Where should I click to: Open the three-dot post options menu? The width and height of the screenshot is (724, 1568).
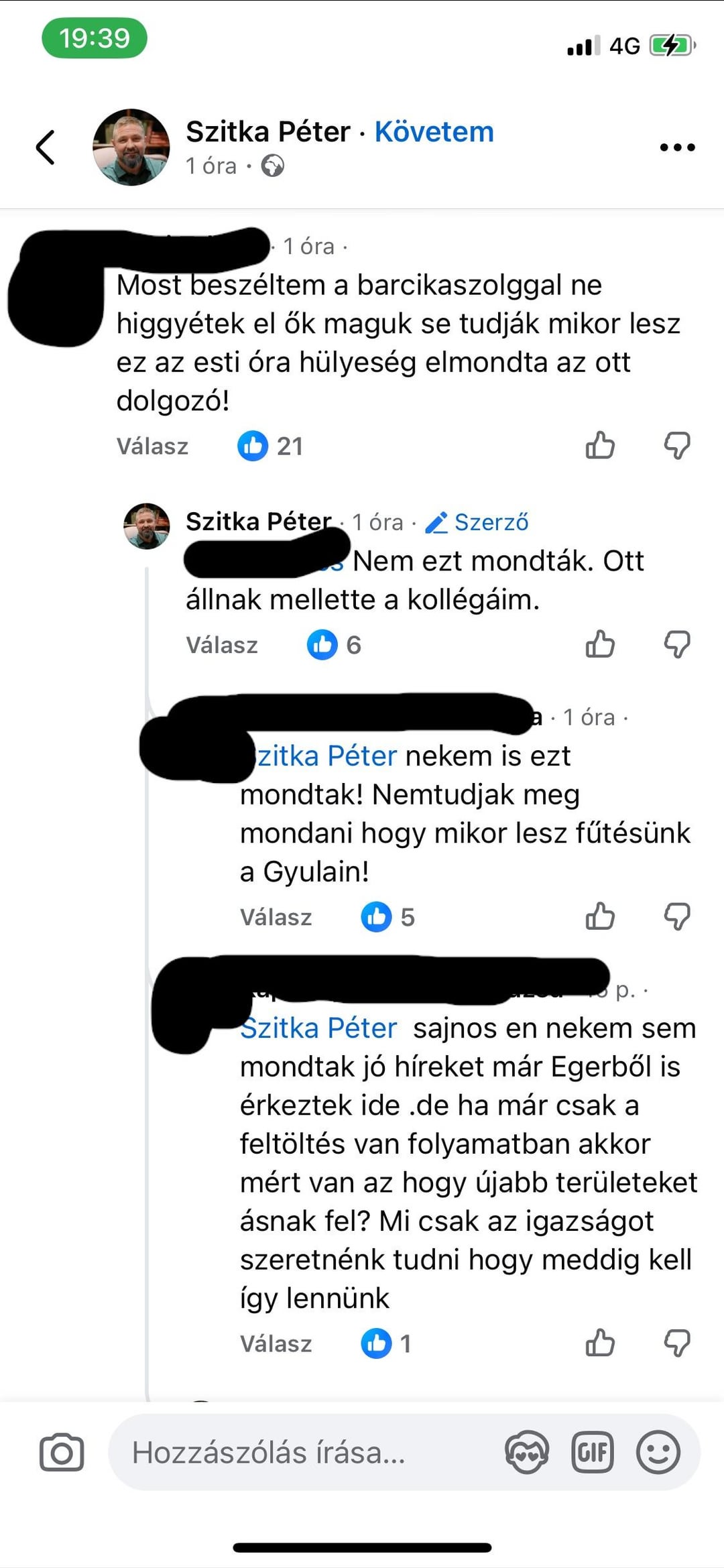677,147
